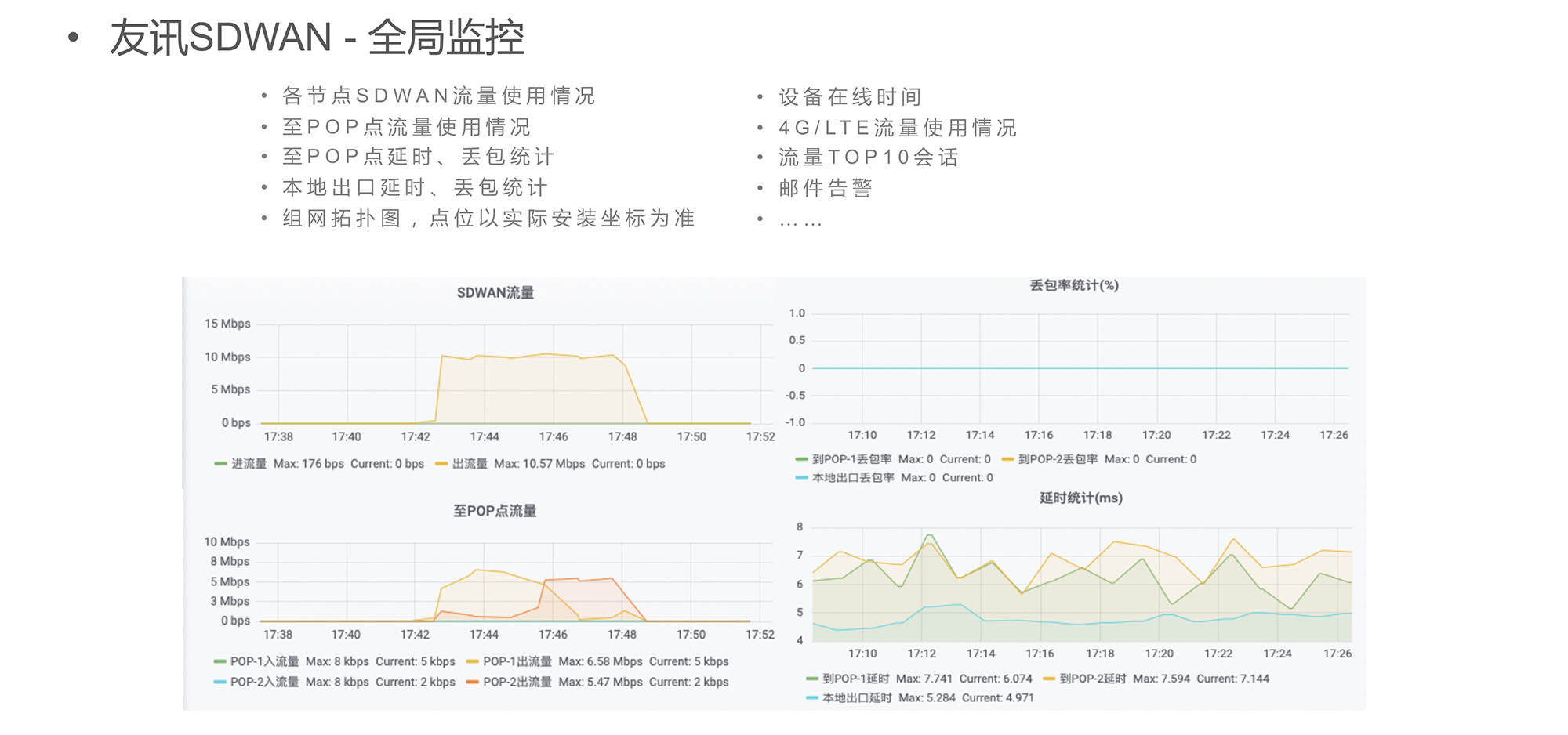Click the 出流量 legend color marker
This screenshot has width=1568, height=735.
coord(443,464)
